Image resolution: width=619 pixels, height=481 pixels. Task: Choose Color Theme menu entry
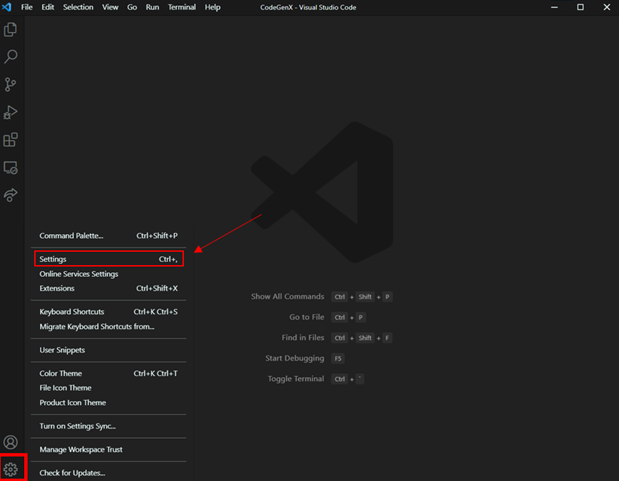pos(109,373)
